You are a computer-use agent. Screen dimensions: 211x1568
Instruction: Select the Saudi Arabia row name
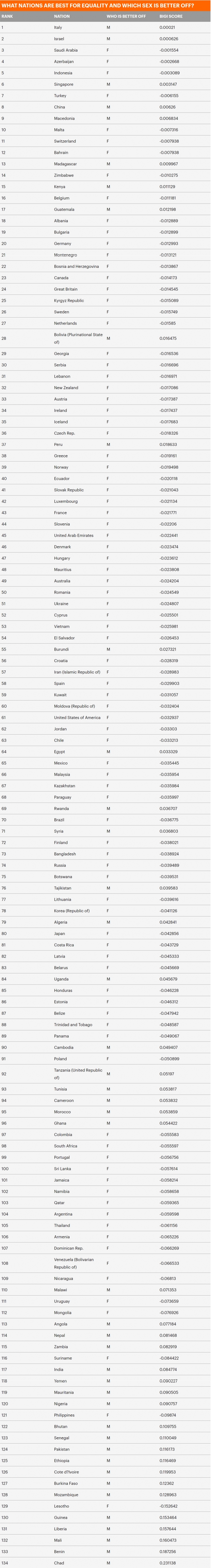(x=65, y=50)
